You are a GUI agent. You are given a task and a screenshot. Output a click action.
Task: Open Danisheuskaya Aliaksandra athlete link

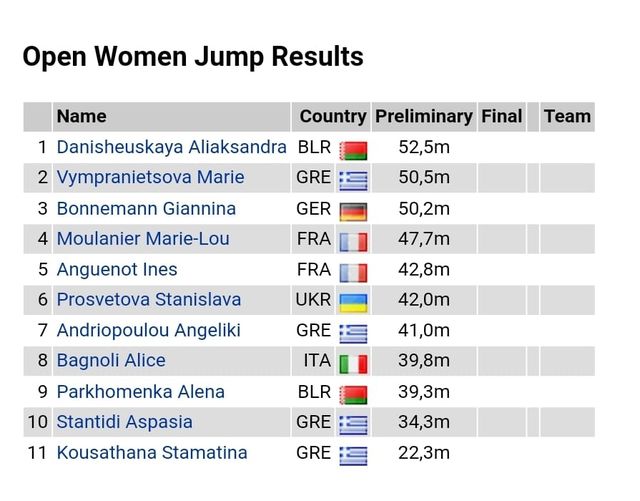[171, 147]
